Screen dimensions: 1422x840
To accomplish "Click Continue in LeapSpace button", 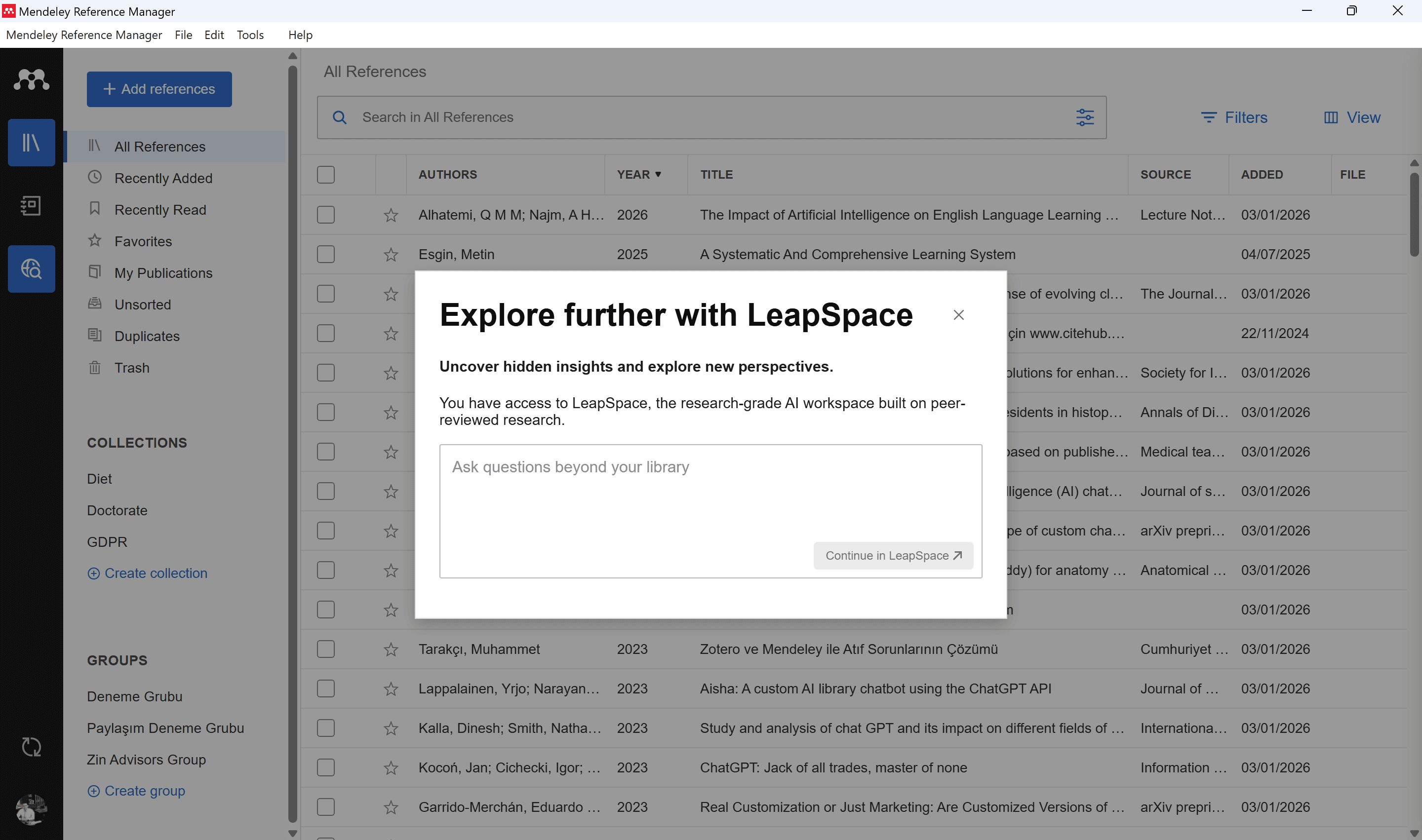I will [893, 556].
